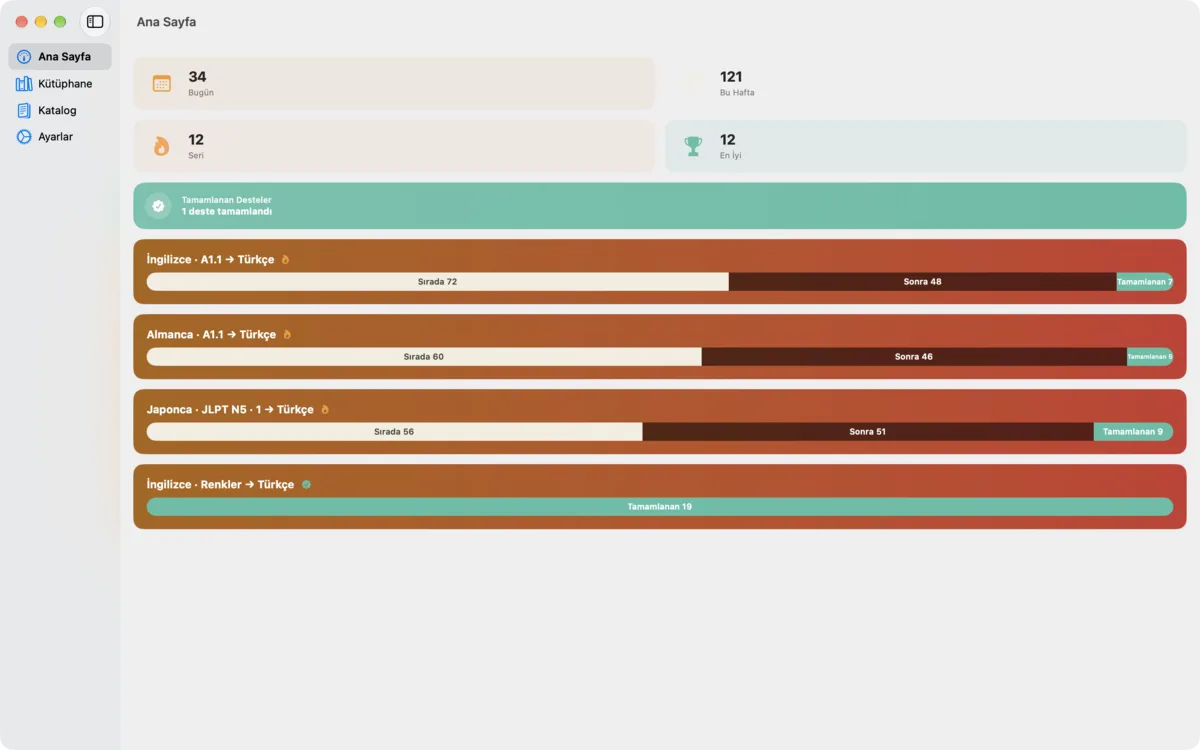Click the Sırada 56 progress segment
The width and height of the screenshot is (1200, 750).
pyautogui.click(x=394, y=432)
